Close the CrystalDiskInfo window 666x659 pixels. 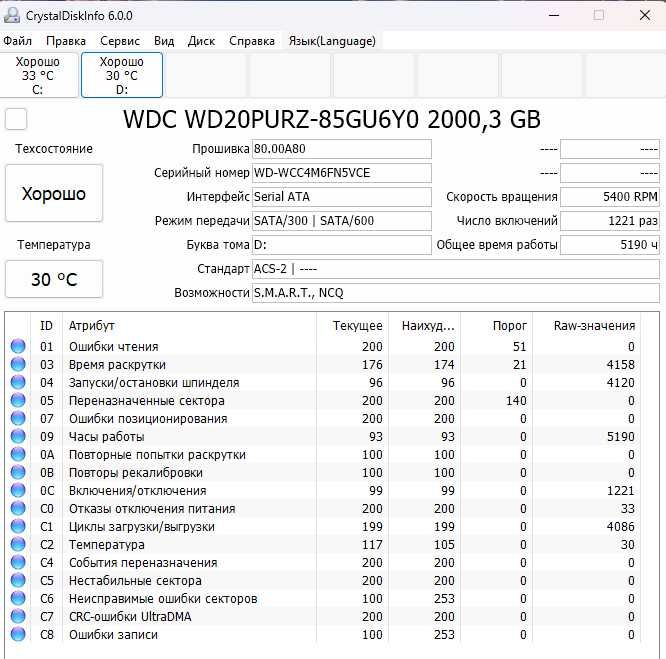[x=645, y=15]
